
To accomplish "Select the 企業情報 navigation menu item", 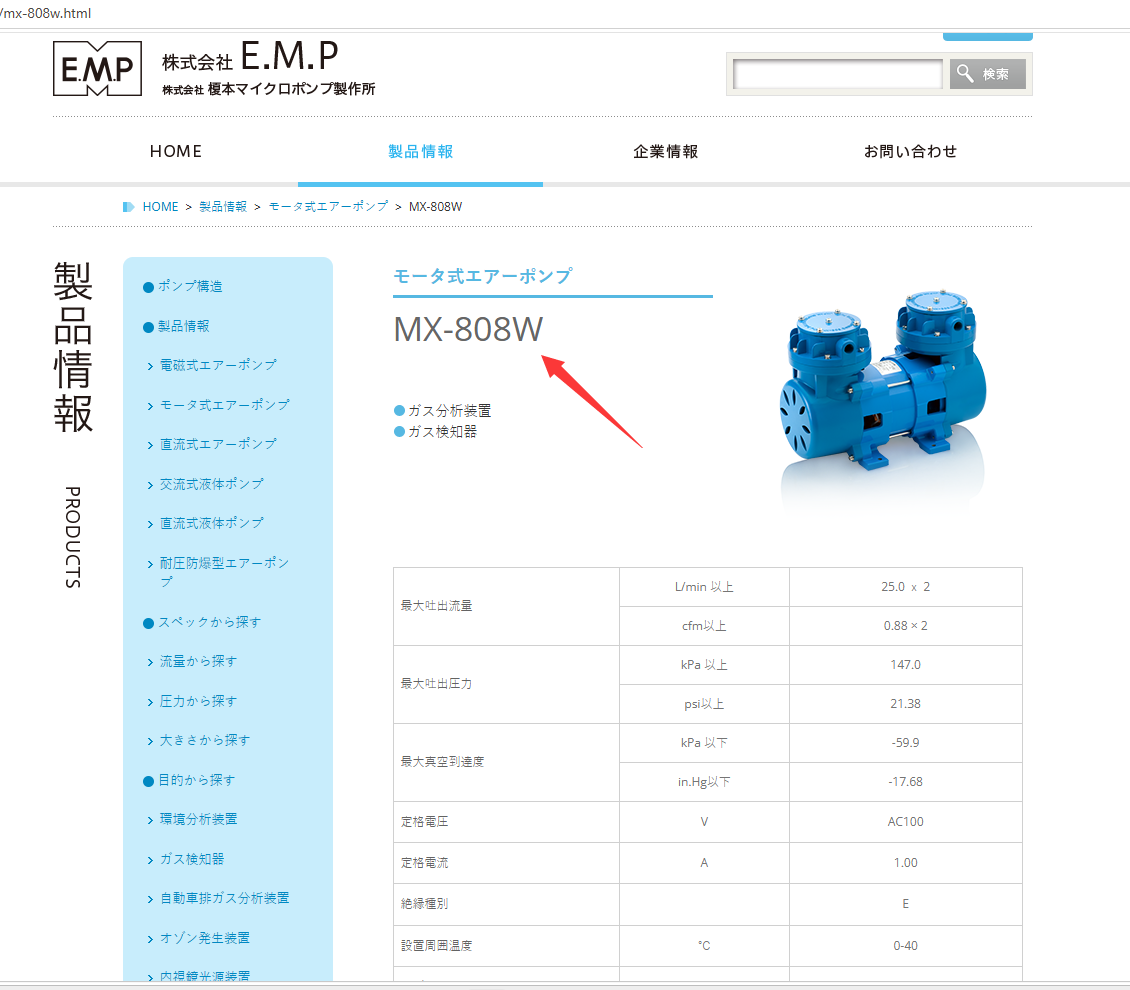I will [665, 151].
